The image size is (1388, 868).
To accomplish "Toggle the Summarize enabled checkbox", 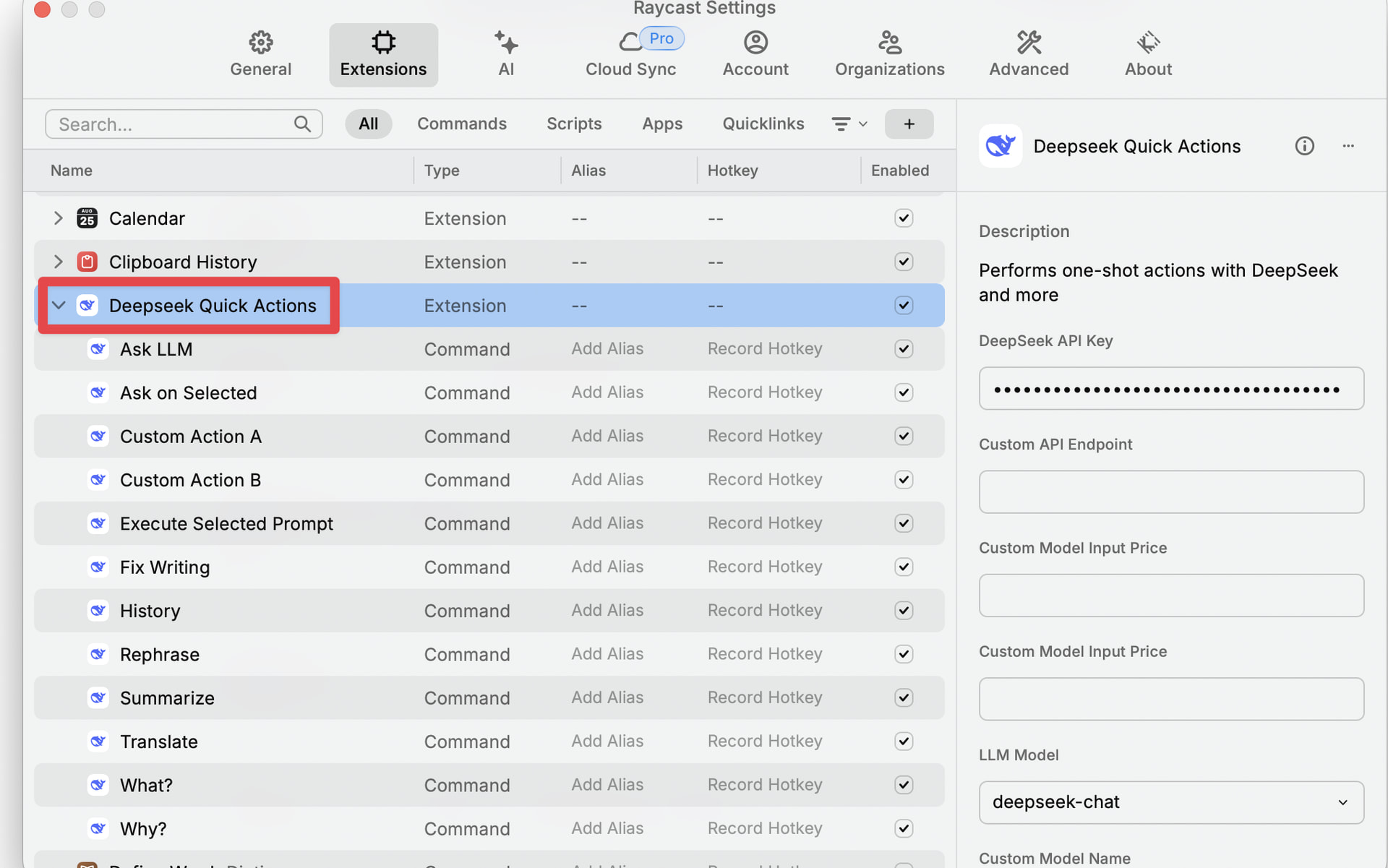I will click(904, 697).
